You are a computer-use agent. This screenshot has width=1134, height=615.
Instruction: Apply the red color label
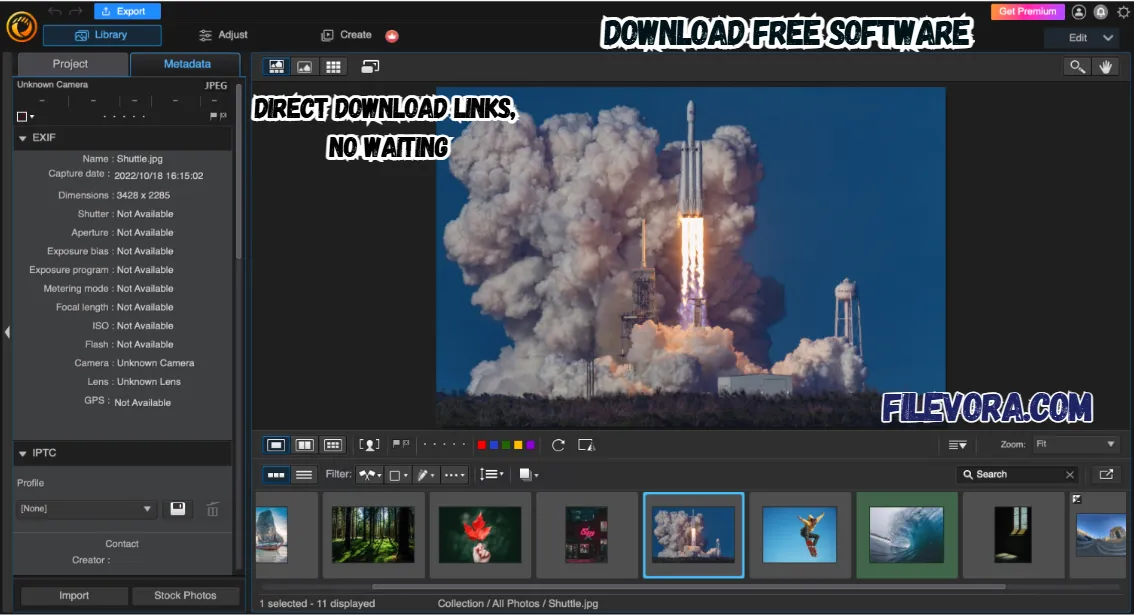pos(481,444)
